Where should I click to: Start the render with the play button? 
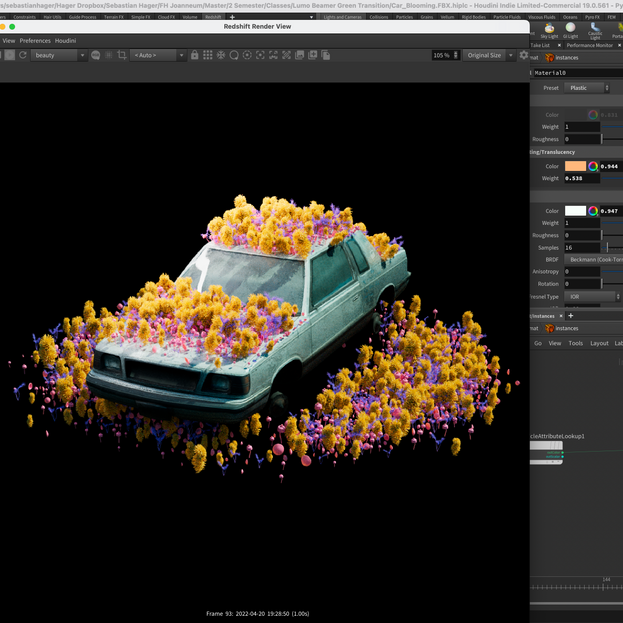[x=10, y=55]
